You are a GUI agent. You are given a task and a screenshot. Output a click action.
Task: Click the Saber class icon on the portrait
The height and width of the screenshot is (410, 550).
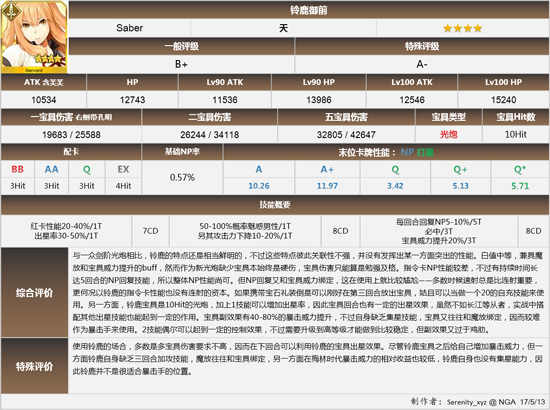point(12,11)
